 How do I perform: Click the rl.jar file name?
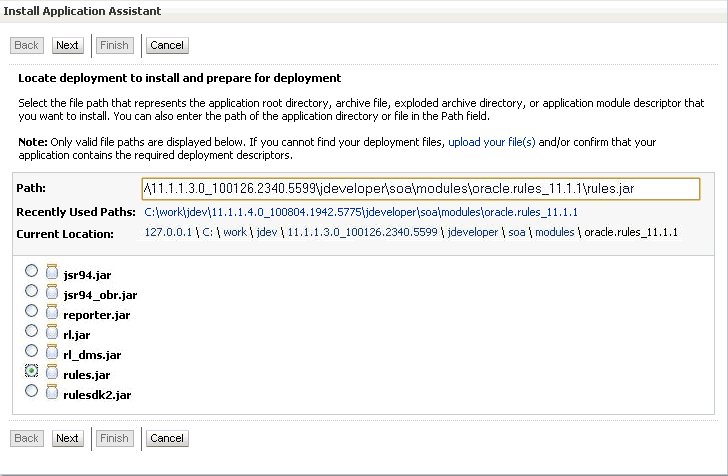click(77, 335)
